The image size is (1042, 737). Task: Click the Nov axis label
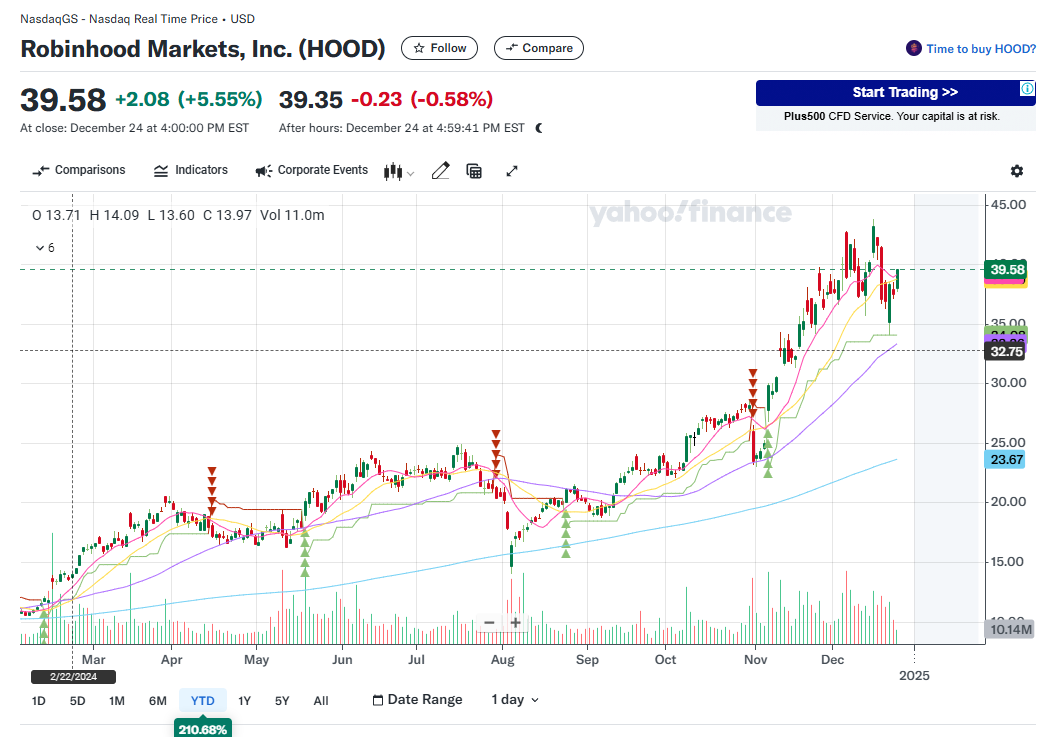[755, 659]
